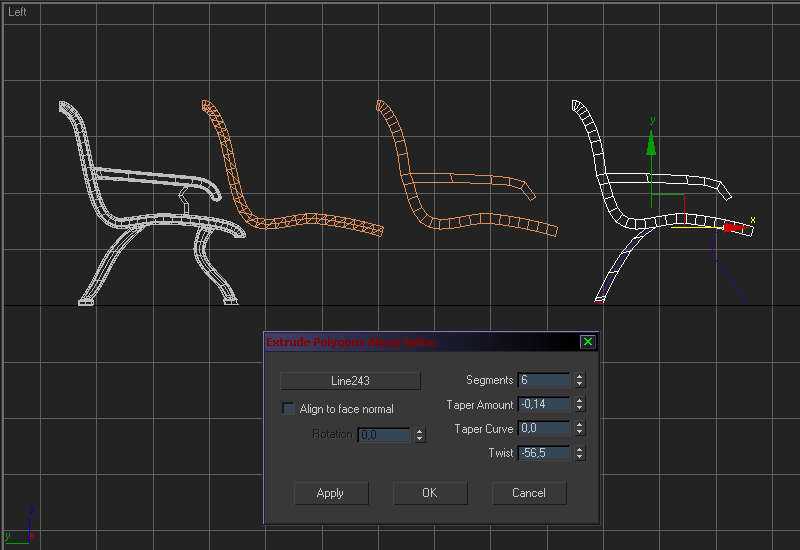
Task: Click the Line243 spline picker button
Action: tap(350, 381)
